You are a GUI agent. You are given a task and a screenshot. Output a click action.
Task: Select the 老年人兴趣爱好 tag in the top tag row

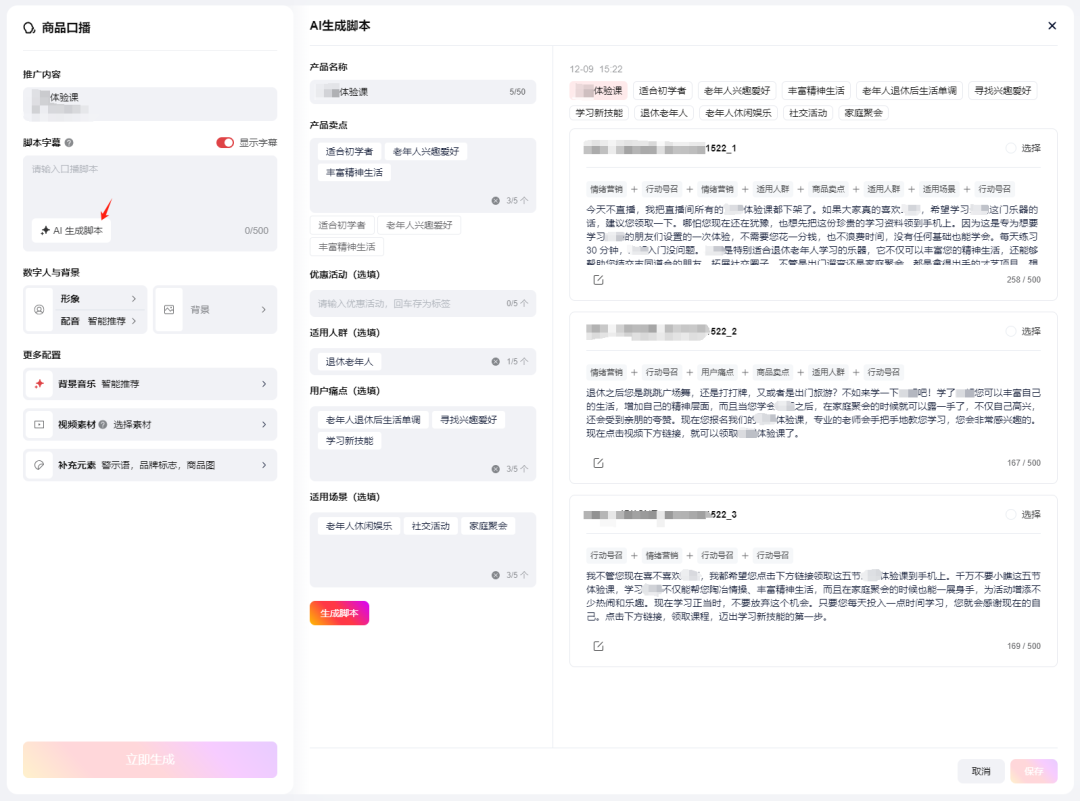tap(737, 90)
